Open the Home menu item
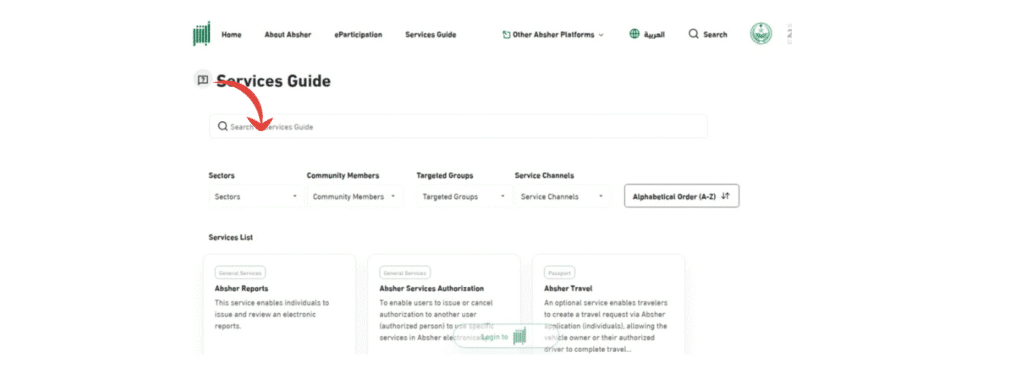Image resolution: width=1024 pixels, height=374 pixels. click(231, 35)
